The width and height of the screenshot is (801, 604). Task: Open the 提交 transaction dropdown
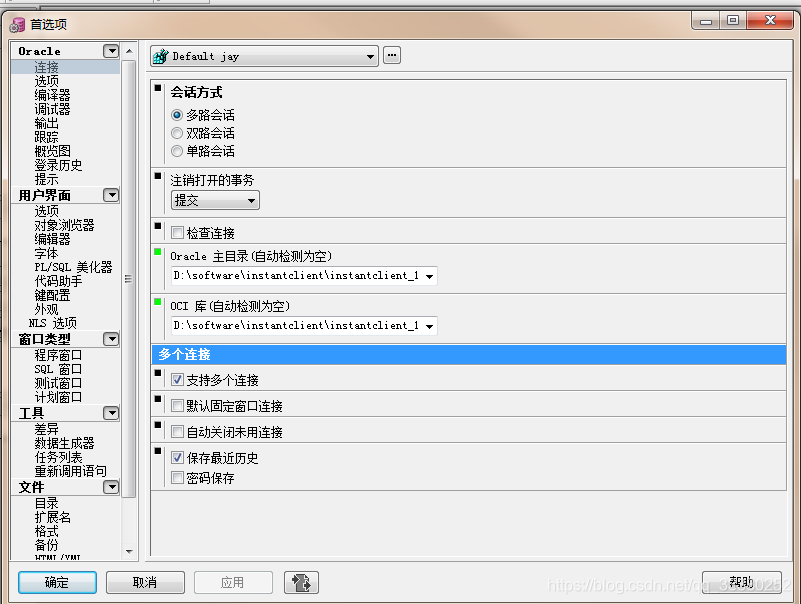[x=250, y=199]
